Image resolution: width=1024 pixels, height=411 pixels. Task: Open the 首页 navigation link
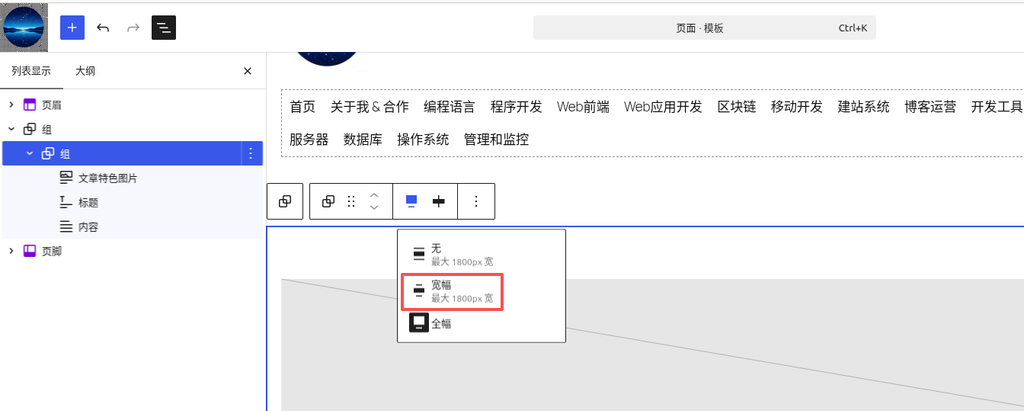click(x=302, y=107)
